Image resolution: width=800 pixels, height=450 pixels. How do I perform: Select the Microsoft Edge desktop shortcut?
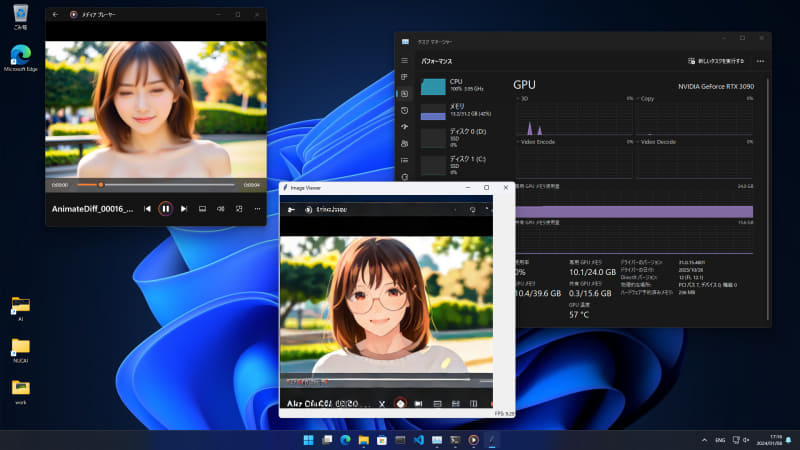[20, 57]
